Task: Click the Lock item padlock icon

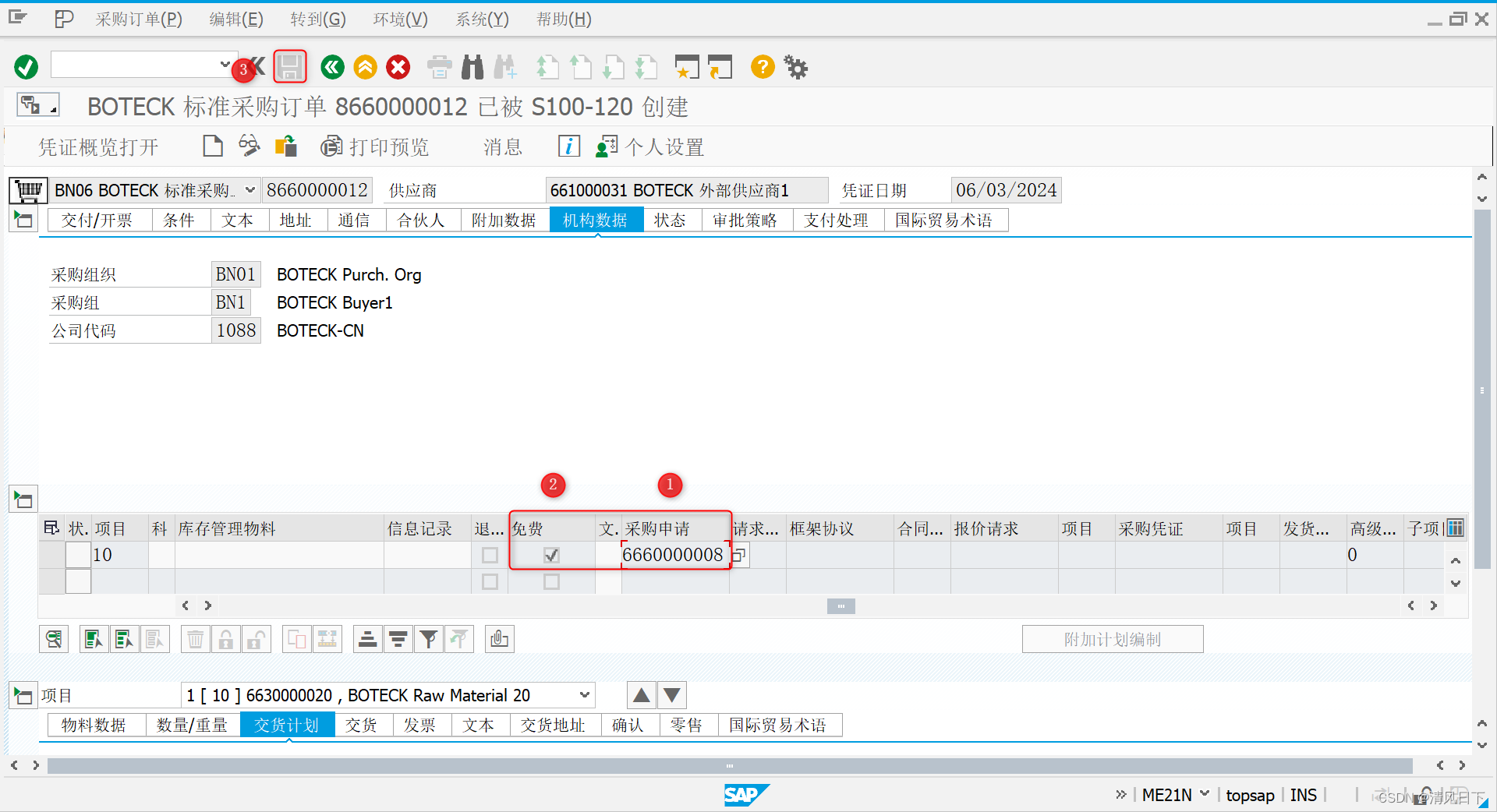Action: pos(226,640)
